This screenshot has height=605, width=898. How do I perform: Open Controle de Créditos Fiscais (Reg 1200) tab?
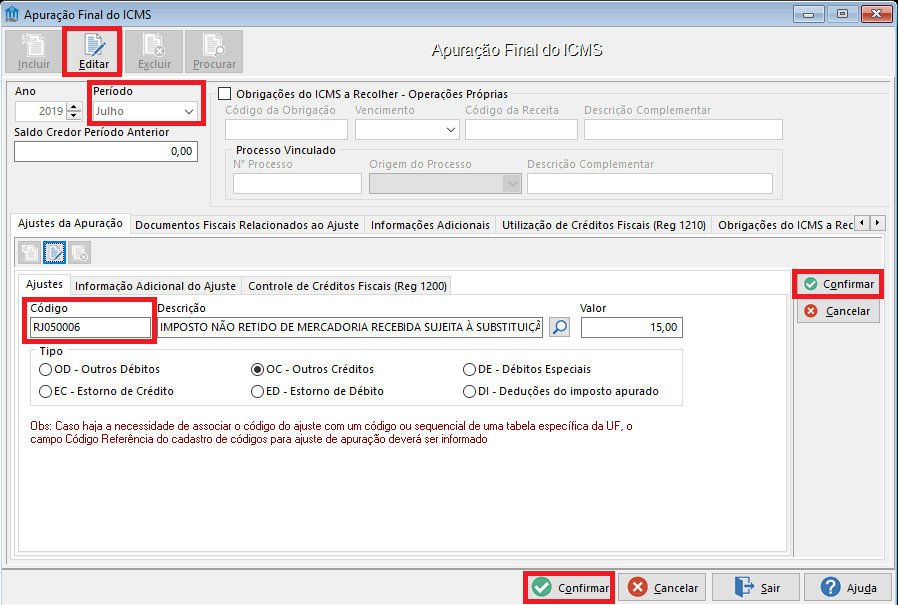click(x=347, y=286)
